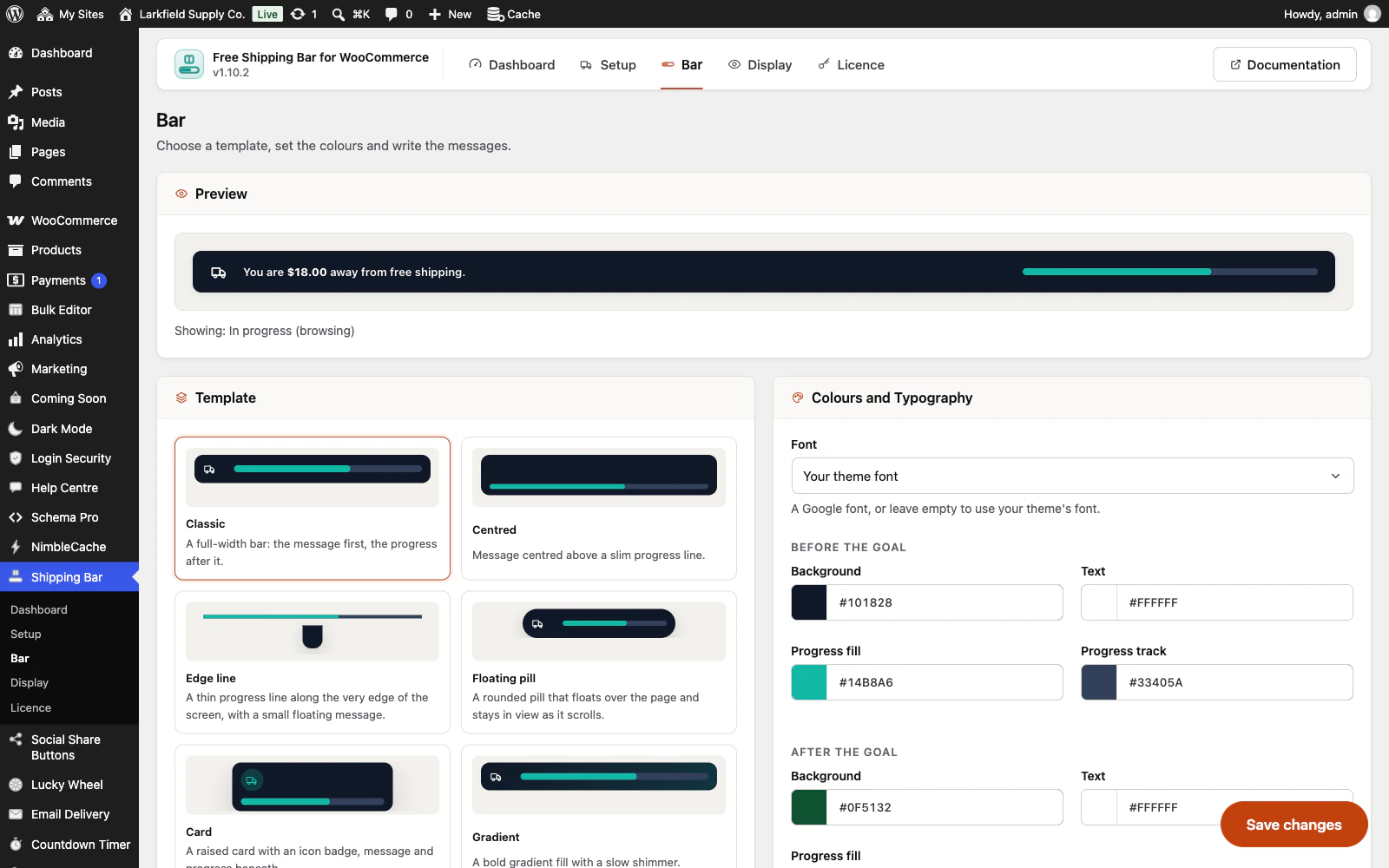Viewport: 1389px width, 868px height.
Task: Open the Products menu in sidebar
Action: click(x=56, y=250)
